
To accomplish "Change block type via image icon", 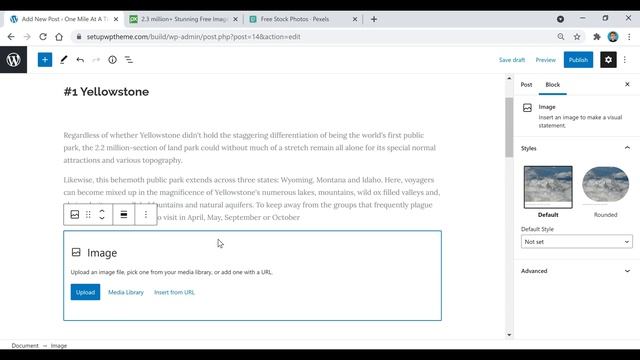I will coord(75,214).
